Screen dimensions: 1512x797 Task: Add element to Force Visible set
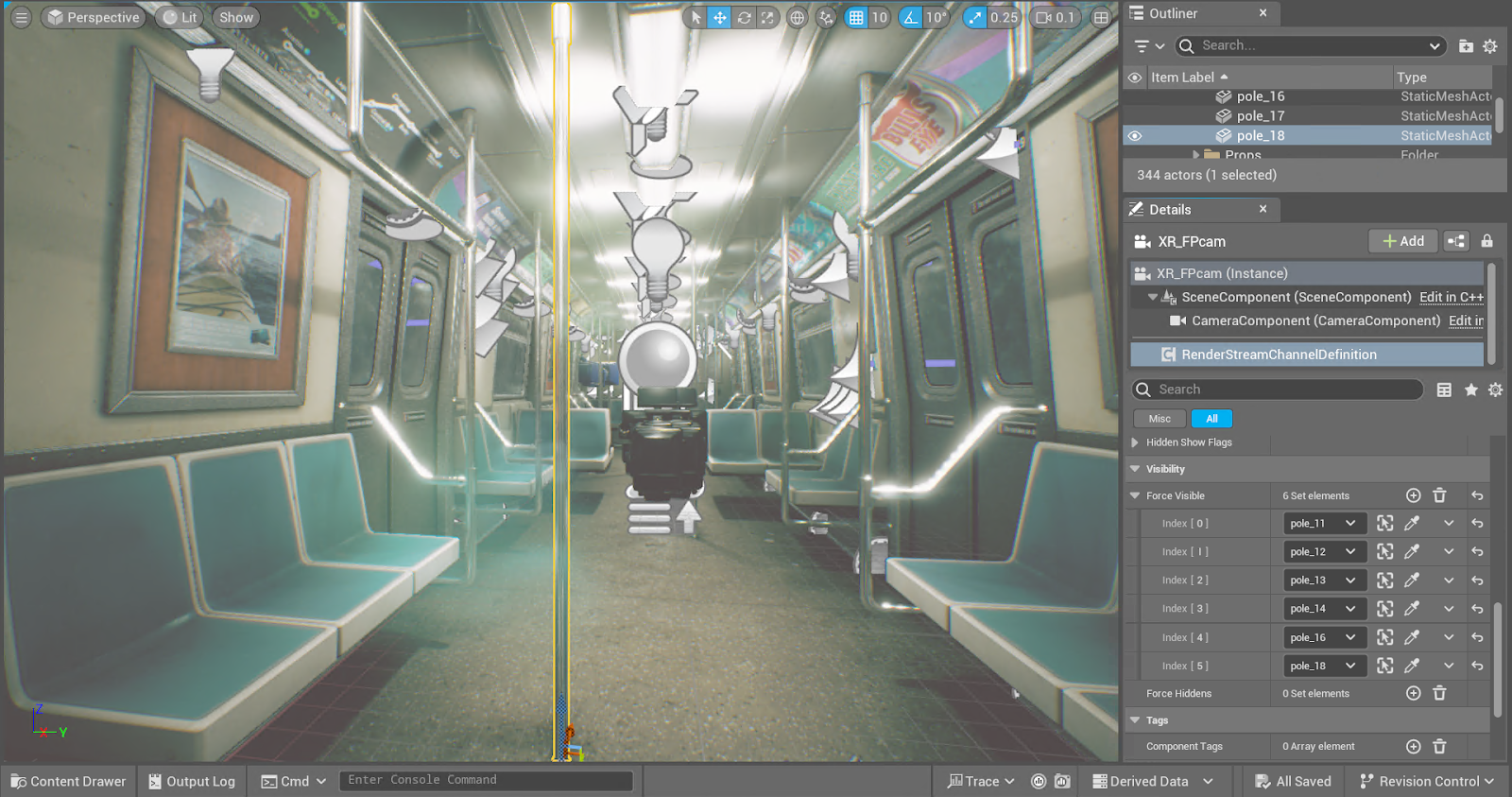[x=1413, y=495]
